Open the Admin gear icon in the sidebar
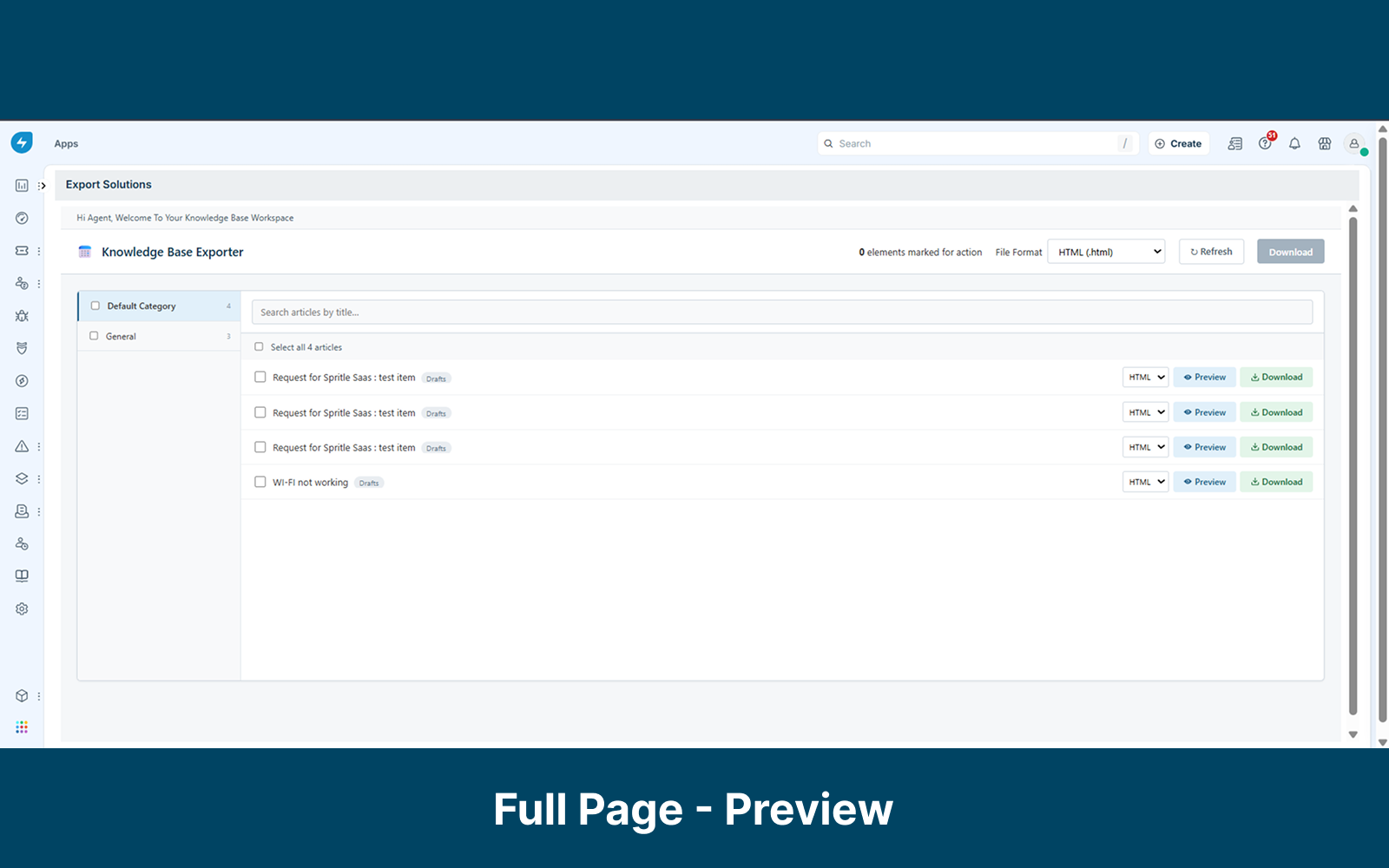This screenshot has height=868, width=1389. click(22, 609)
